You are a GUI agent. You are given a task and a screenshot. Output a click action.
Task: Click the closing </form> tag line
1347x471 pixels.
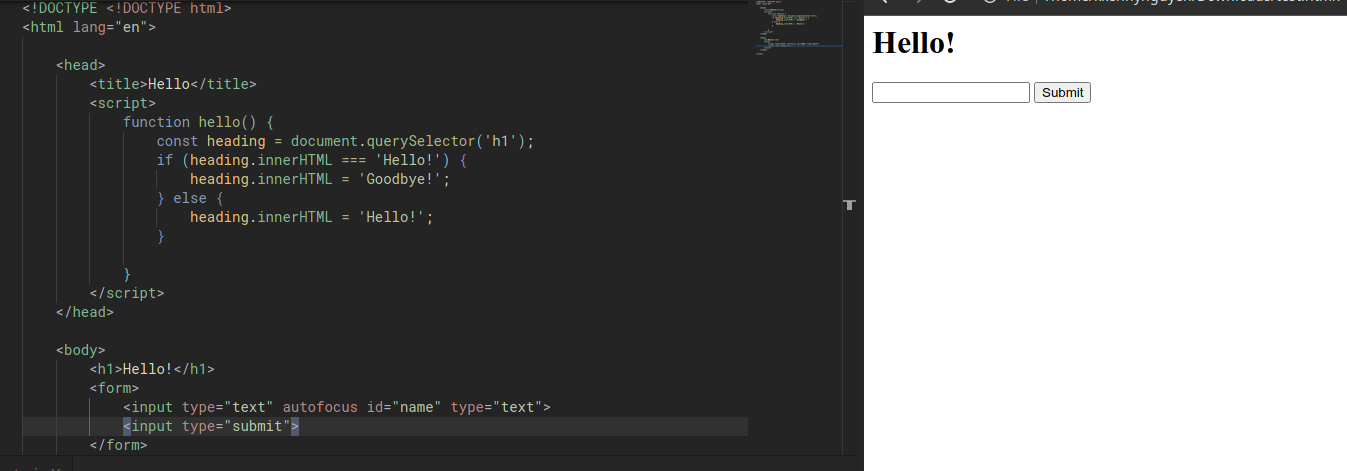tap(119, 445)
